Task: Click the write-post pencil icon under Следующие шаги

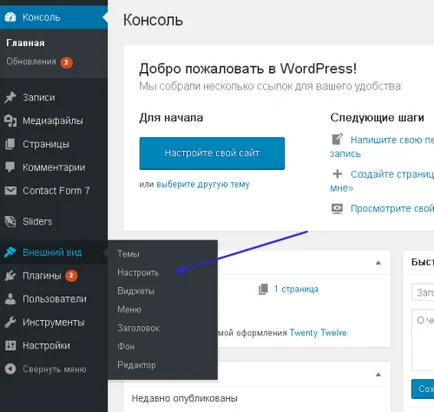Action: click(337, 139)
